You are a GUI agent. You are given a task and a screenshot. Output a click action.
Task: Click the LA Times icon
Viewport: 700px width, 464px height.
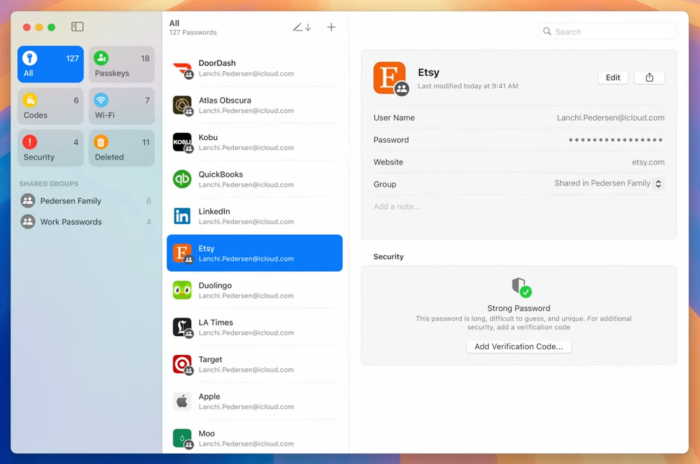[x=182, y=327]
